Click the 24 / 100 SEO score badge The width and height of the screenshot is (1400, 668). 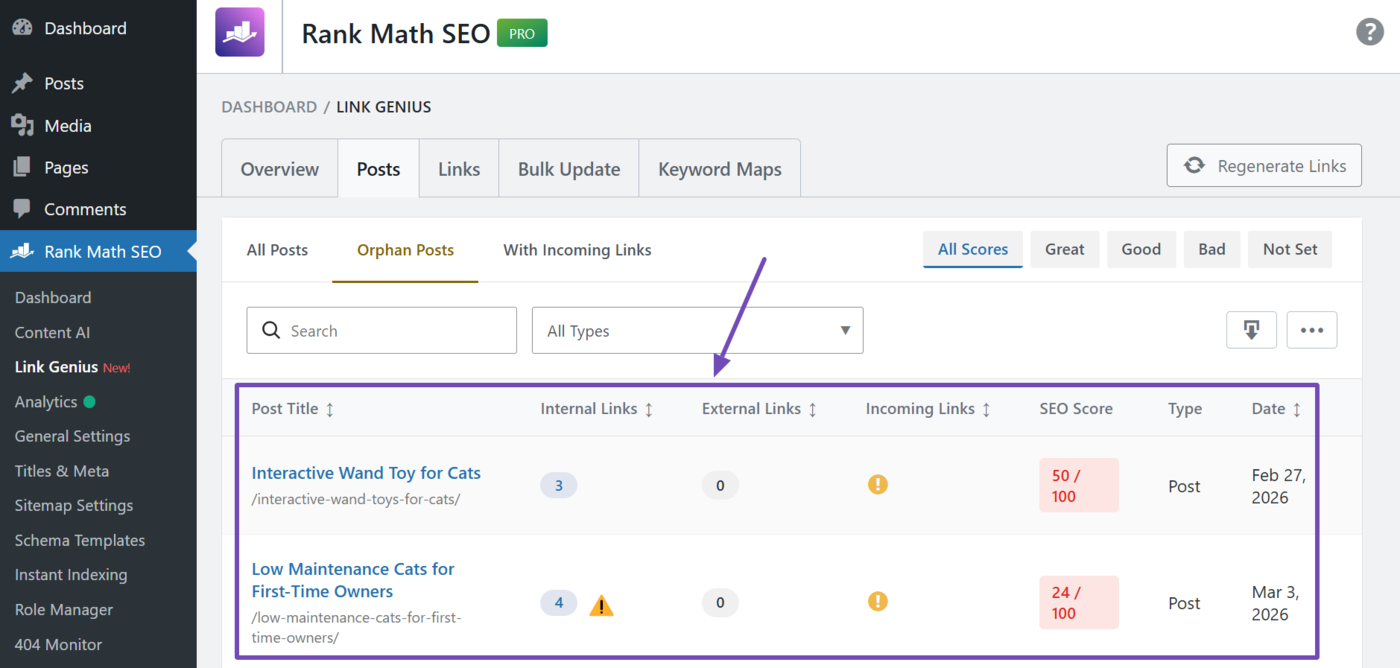click(1078, 602)
